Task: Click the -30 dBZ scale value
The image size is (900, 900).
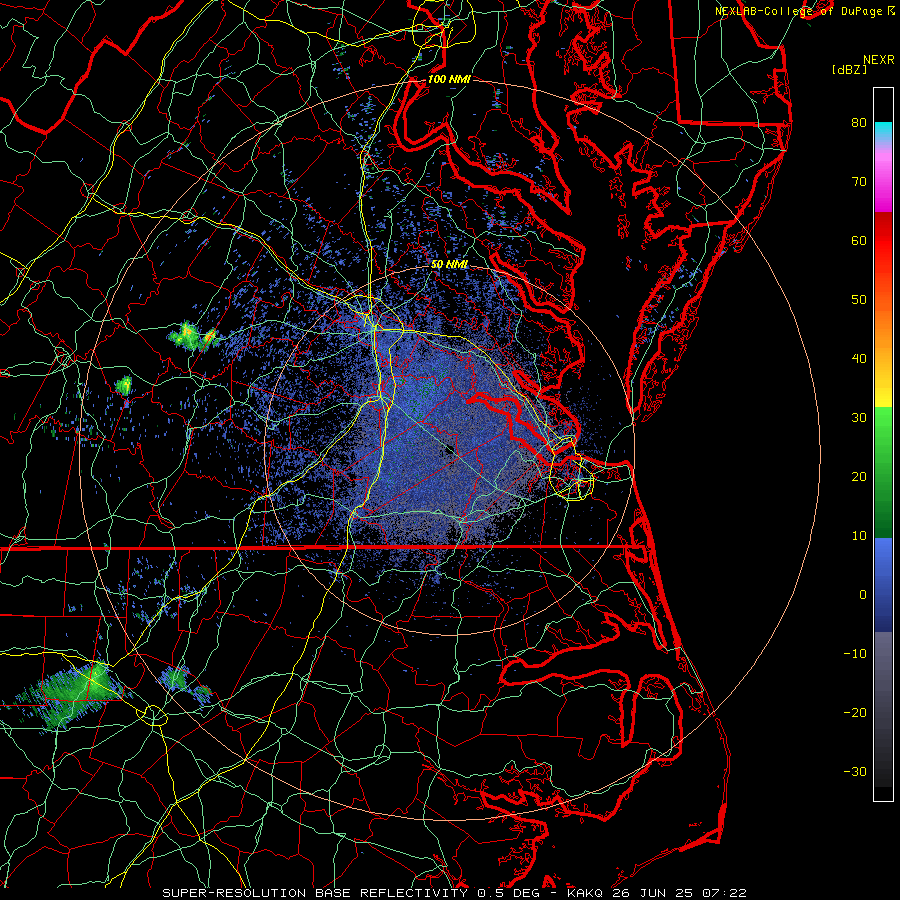Action: point(855,772)
